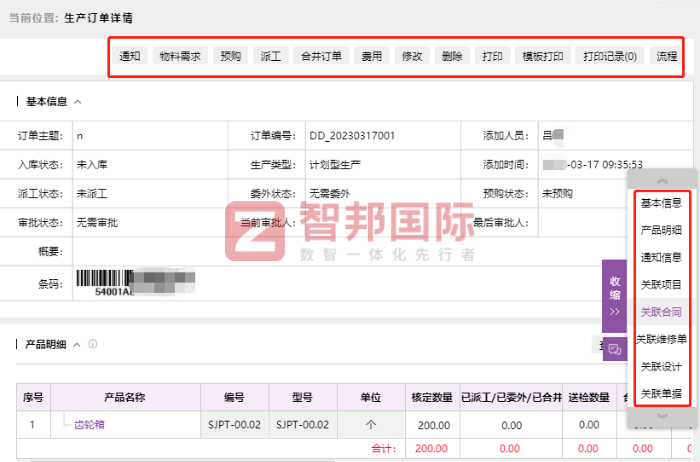
Task: Click the 派工 button
Action: click(x=271, y=56)
